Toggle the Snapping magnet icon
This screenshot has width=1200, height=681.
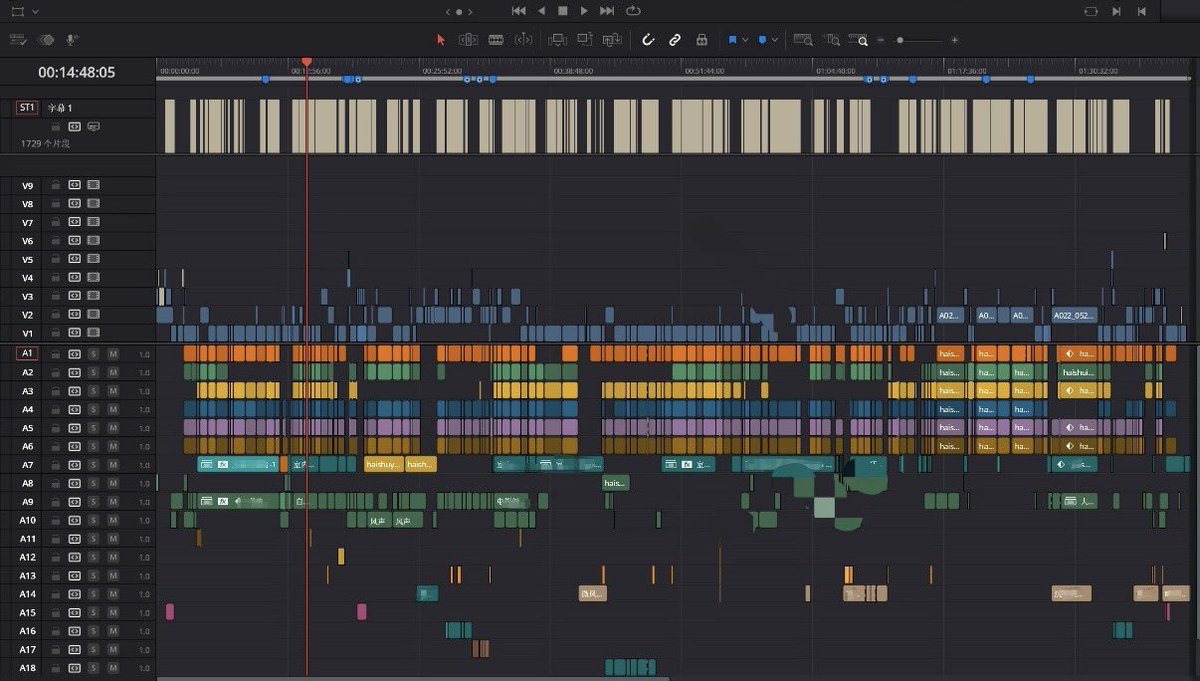click(x=648, y=40)
